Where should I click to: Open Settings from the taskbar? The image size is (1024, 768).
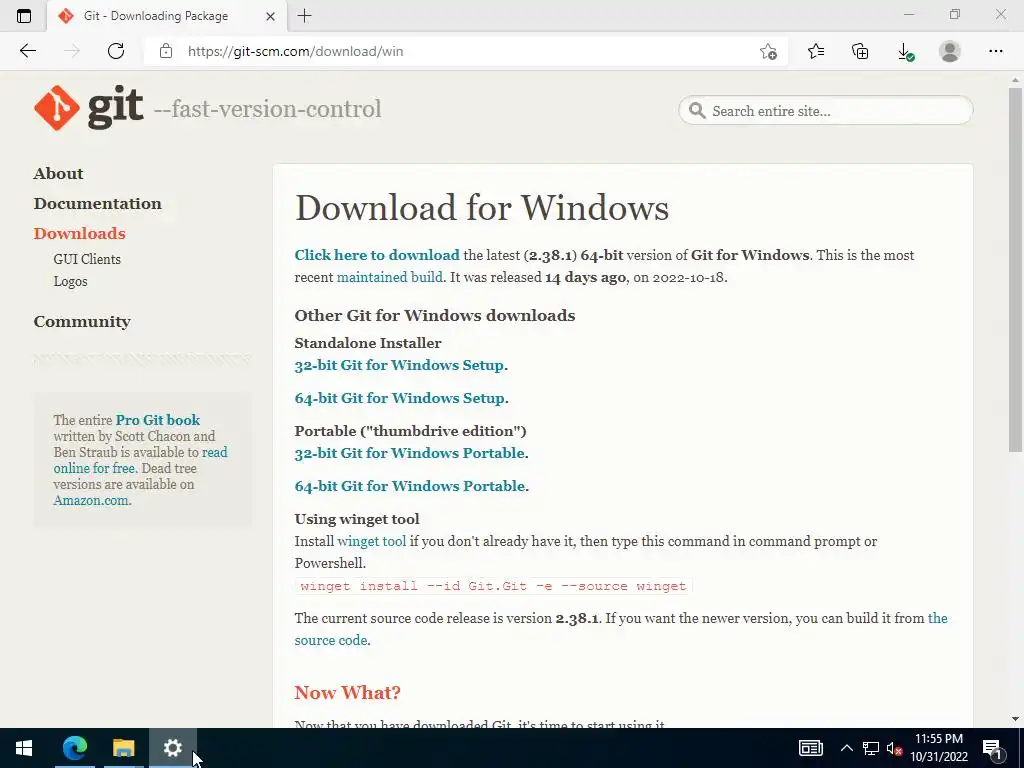[172, 748]
